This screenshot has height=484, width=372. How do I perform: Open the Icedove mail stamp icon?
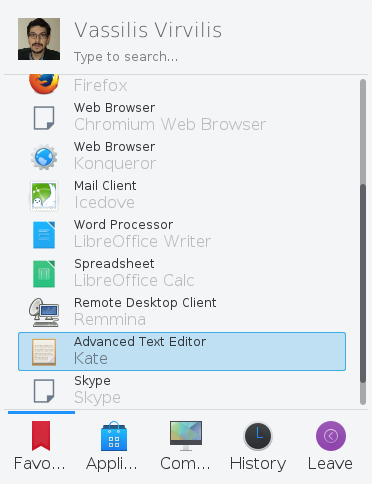click(x=44, y=196)
